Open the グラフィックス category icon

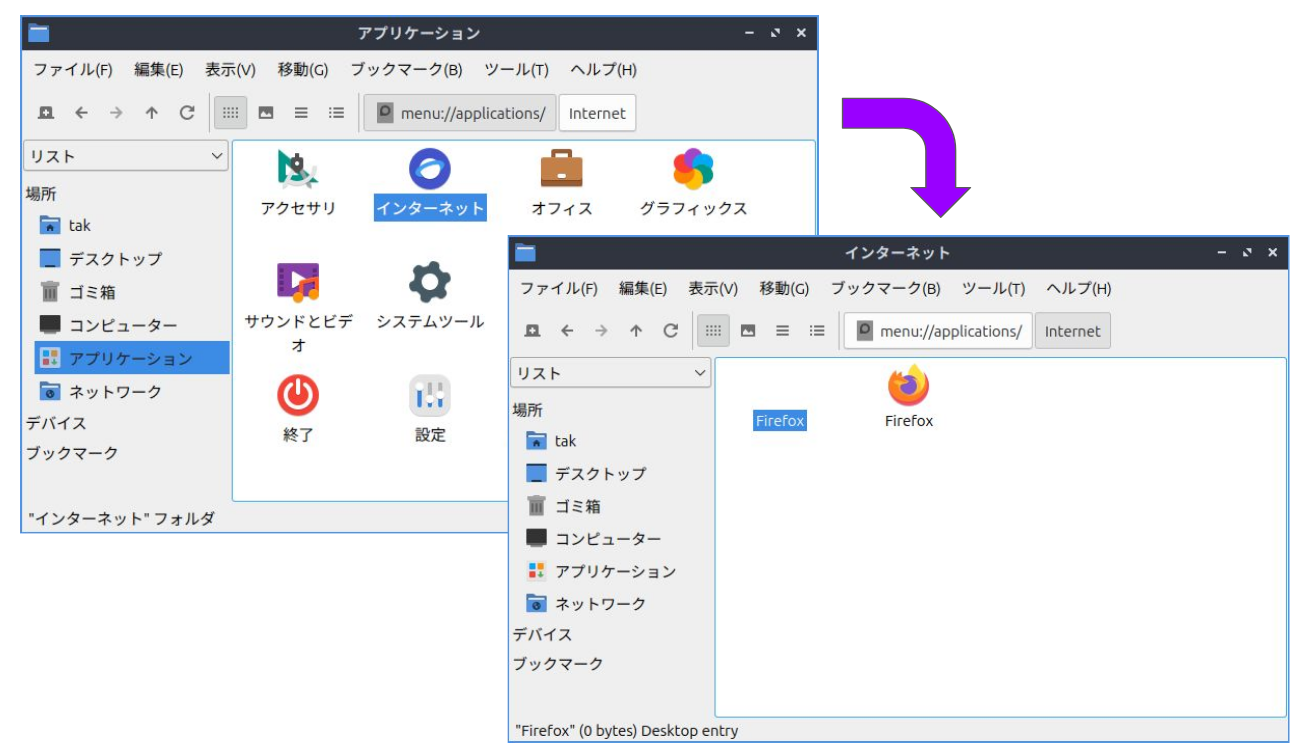pyautogui.click(x=693, y=169)
